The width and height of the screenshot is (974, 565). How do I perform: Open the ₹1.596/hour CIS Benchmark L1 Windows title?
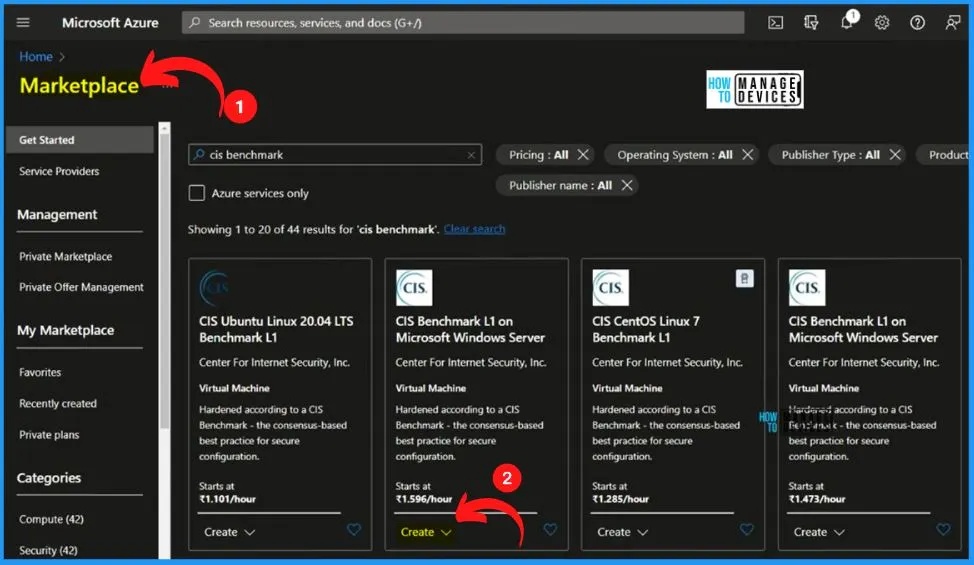[x=470, y=329]
